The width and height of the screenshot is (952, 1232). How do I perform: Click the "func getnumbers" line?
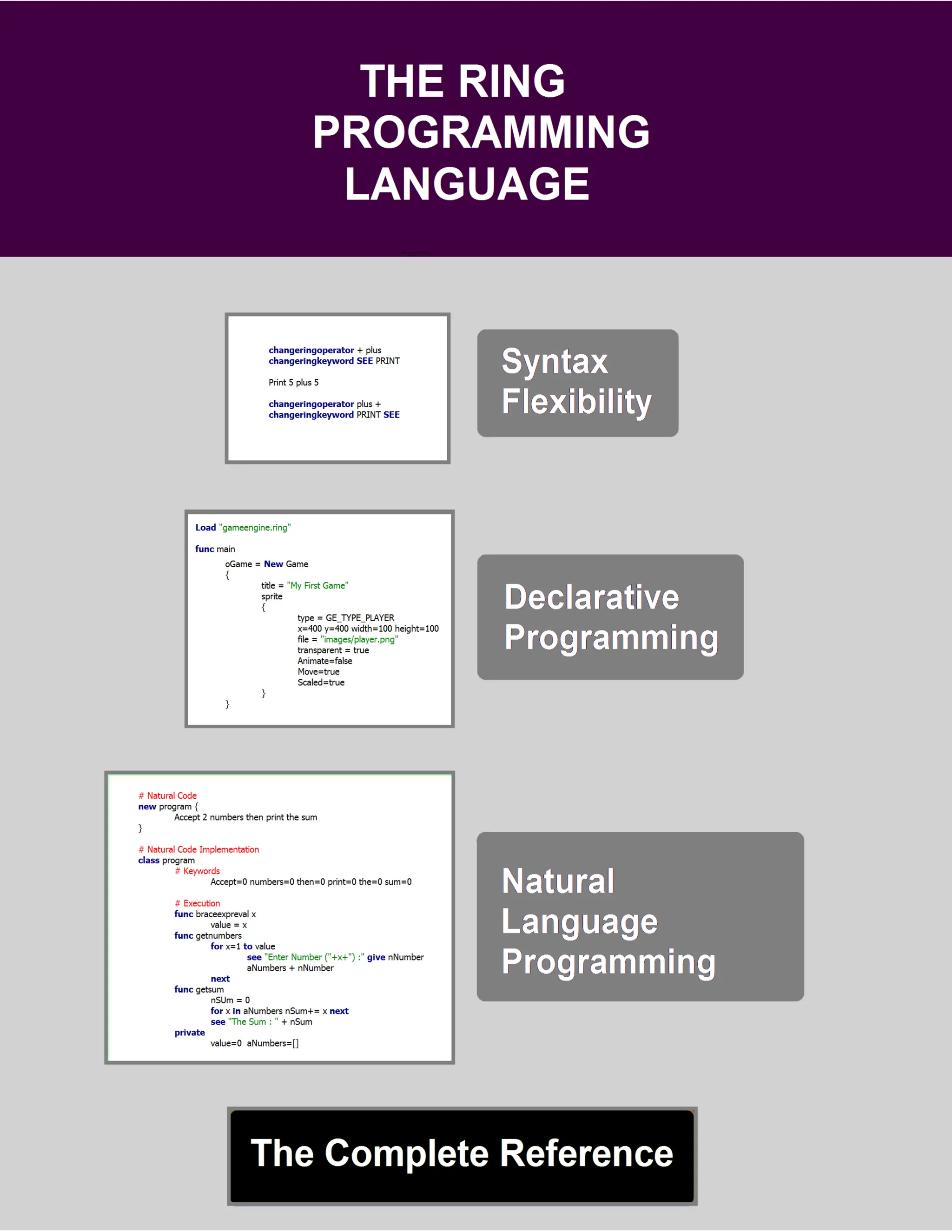coord(207,935)
